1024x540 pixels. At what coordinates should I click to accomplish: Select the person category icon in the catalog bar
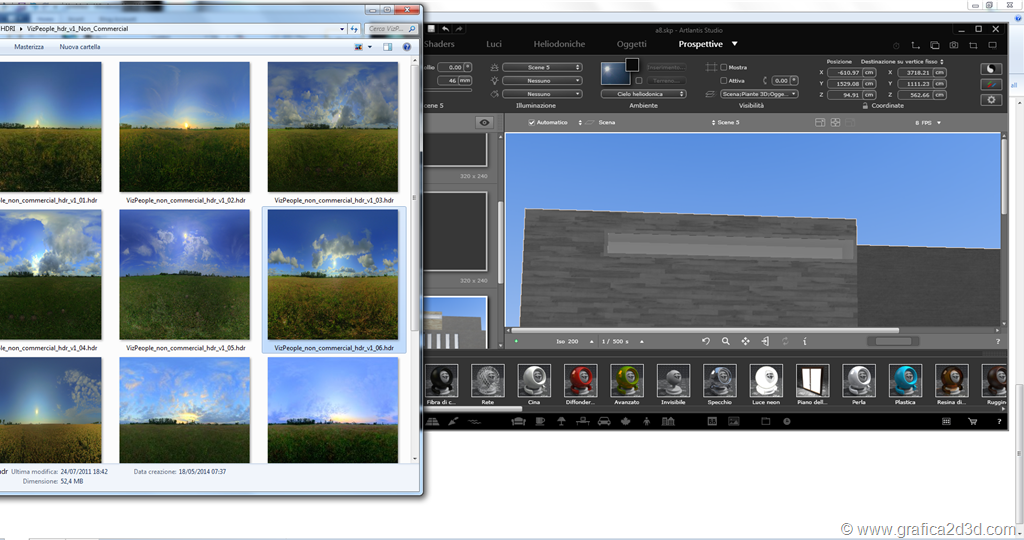click(x=647, y=422)
